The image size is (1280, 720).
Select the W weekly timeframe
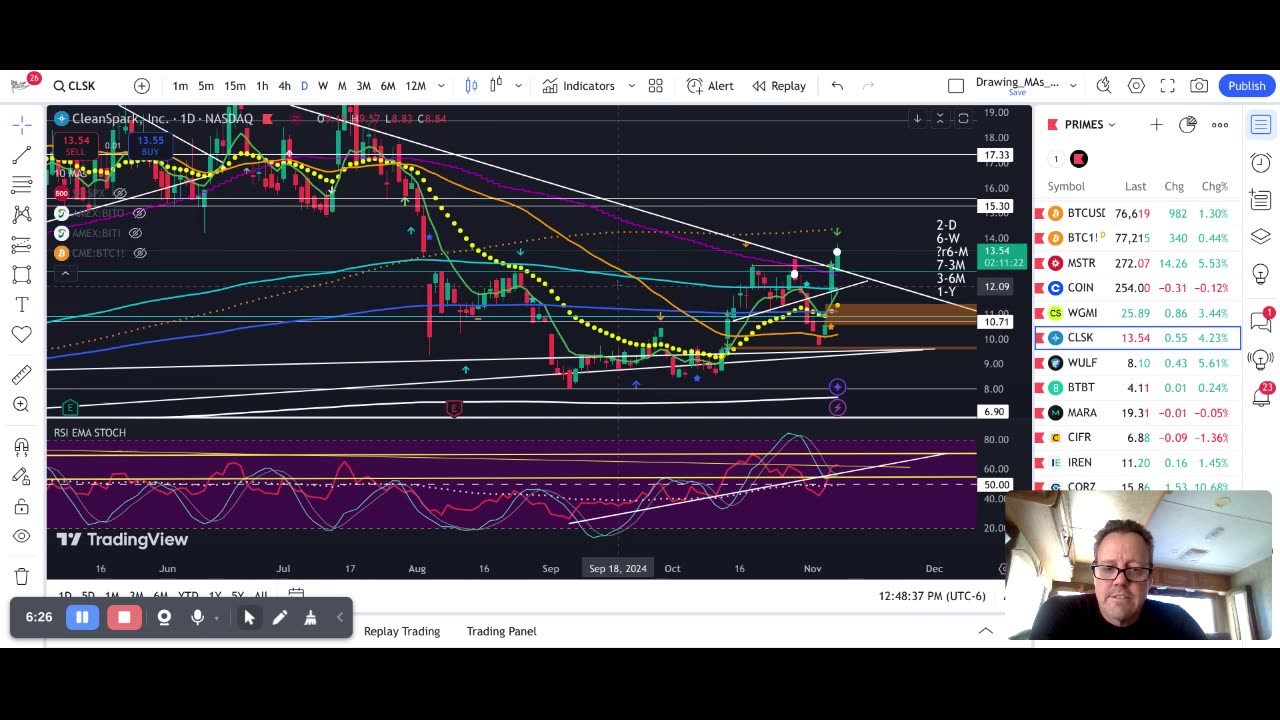pos(322,86)
